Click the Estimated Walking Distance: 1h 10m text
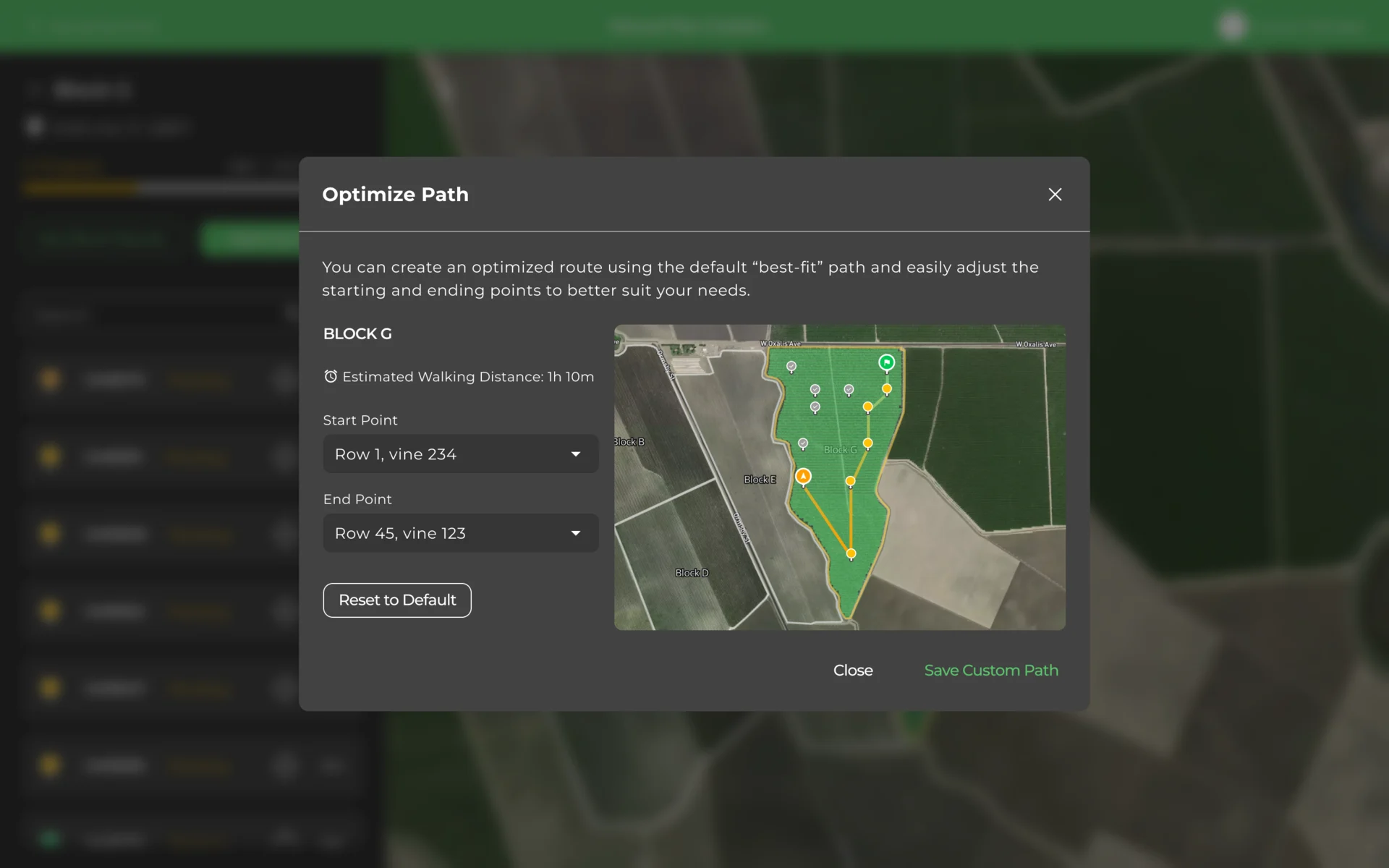Image resolution: width=1389 pixels, height=868 pixels. [x=468, y=377]
